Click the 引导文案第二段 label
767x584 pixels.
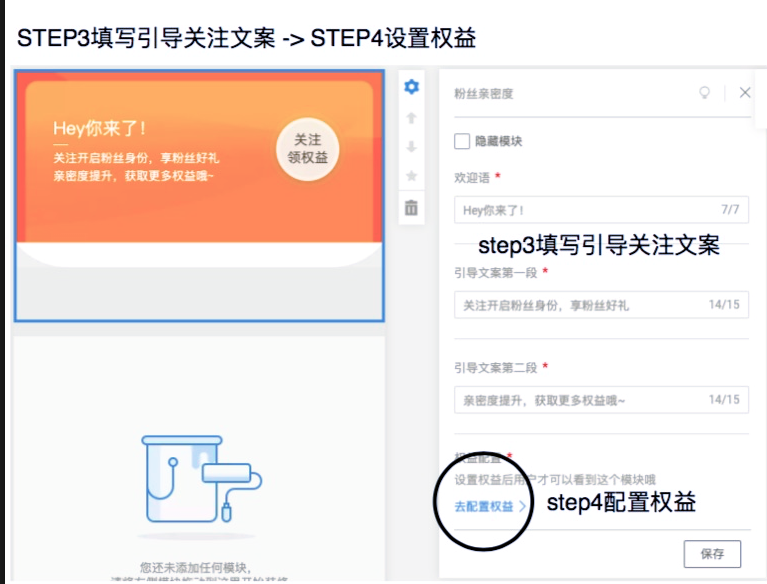click(x=496, y=368)
